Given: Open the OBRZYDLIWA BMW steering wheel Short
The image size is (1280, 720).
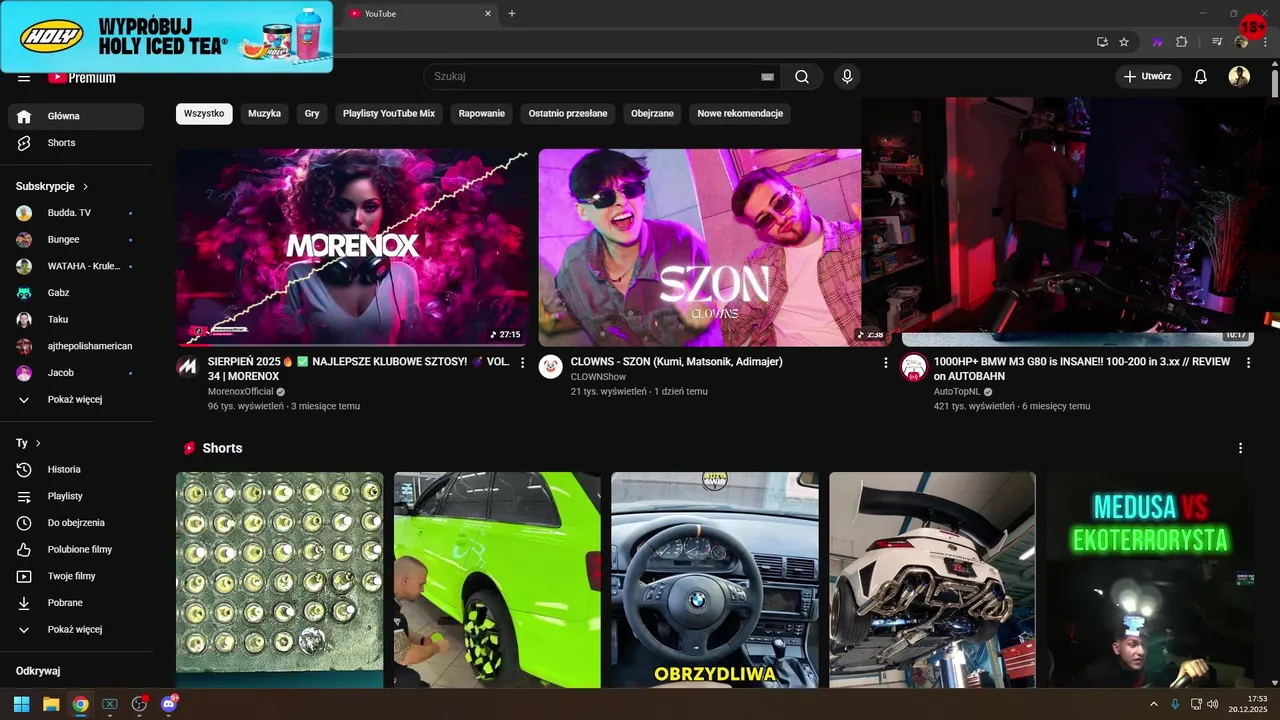Looking at the screenshot, I should pos(715,580).
